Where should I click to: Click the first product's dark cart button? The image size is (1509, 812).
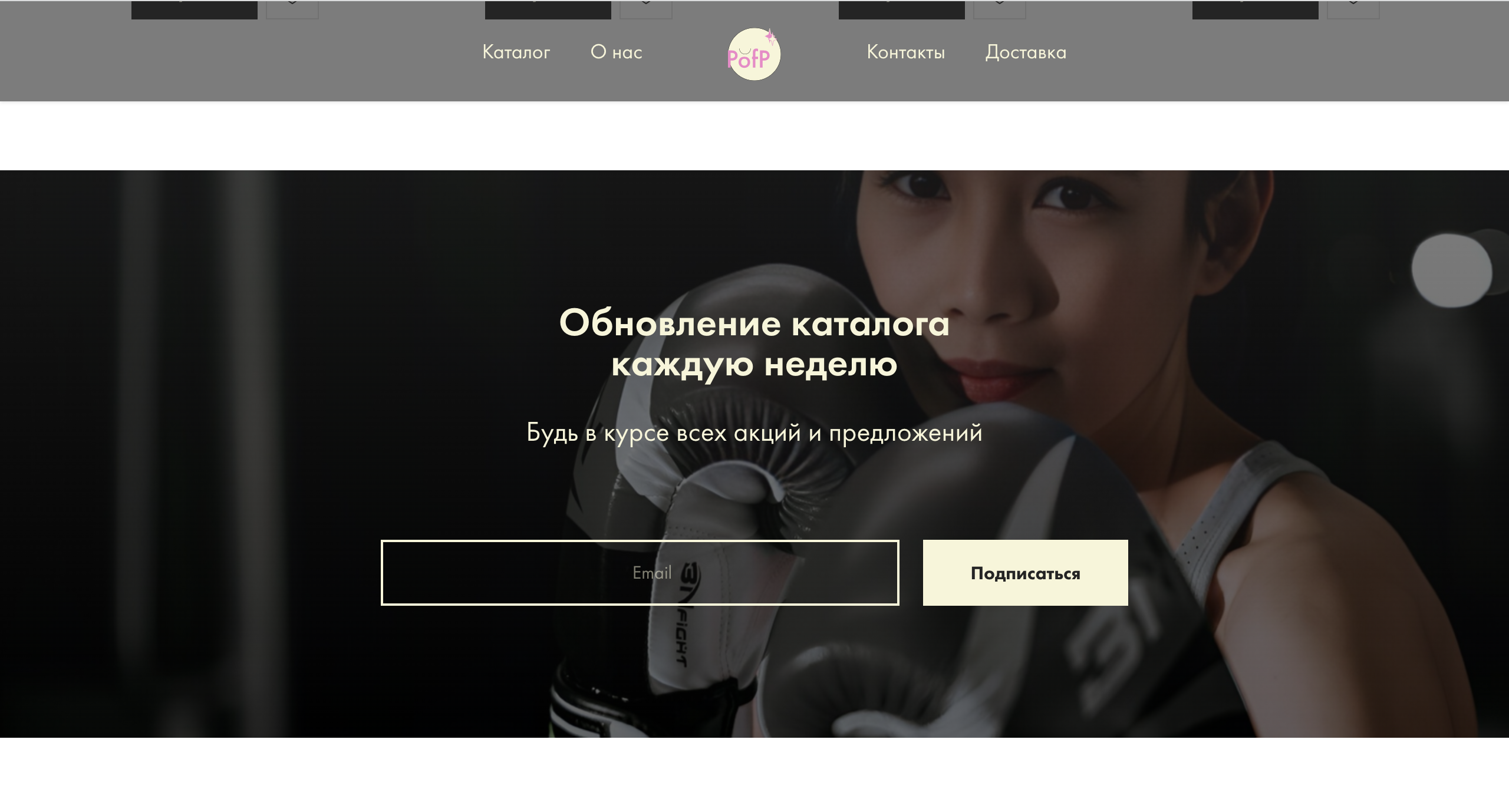(x=195, y=9)
